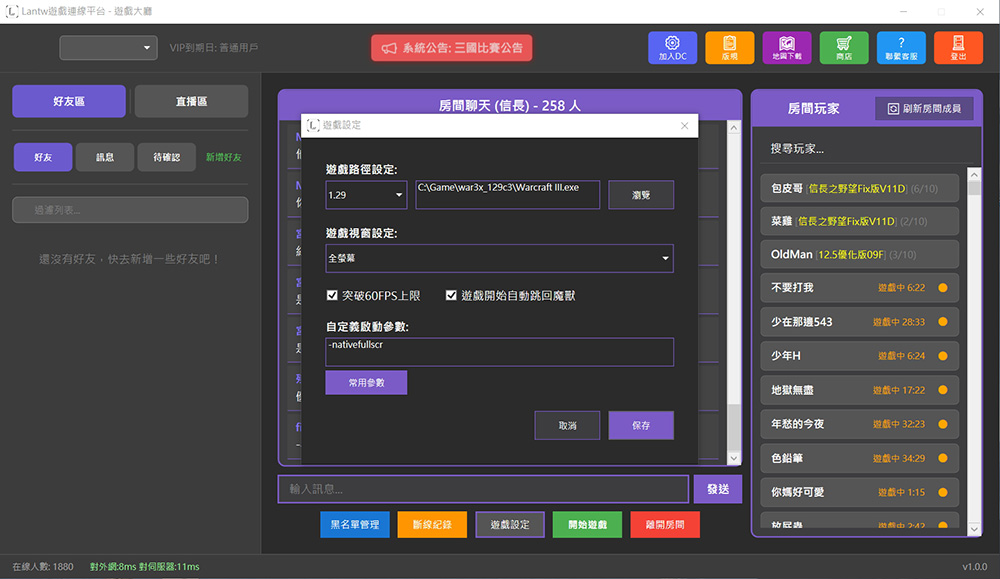
Task: Click the orange status dot beside 年愁的今夜
Action: (943, 424)
